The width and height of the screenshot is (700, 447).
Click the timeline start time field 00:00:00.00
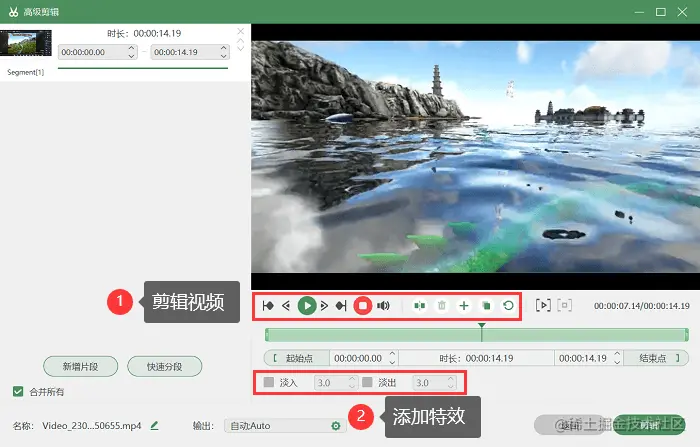tap(359, 358)
